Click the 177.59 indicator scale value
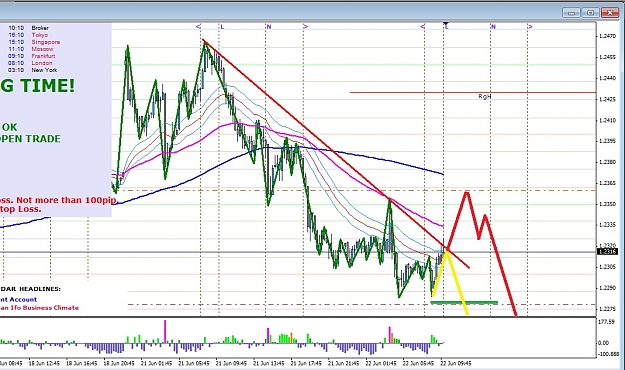 click(606, 321)
